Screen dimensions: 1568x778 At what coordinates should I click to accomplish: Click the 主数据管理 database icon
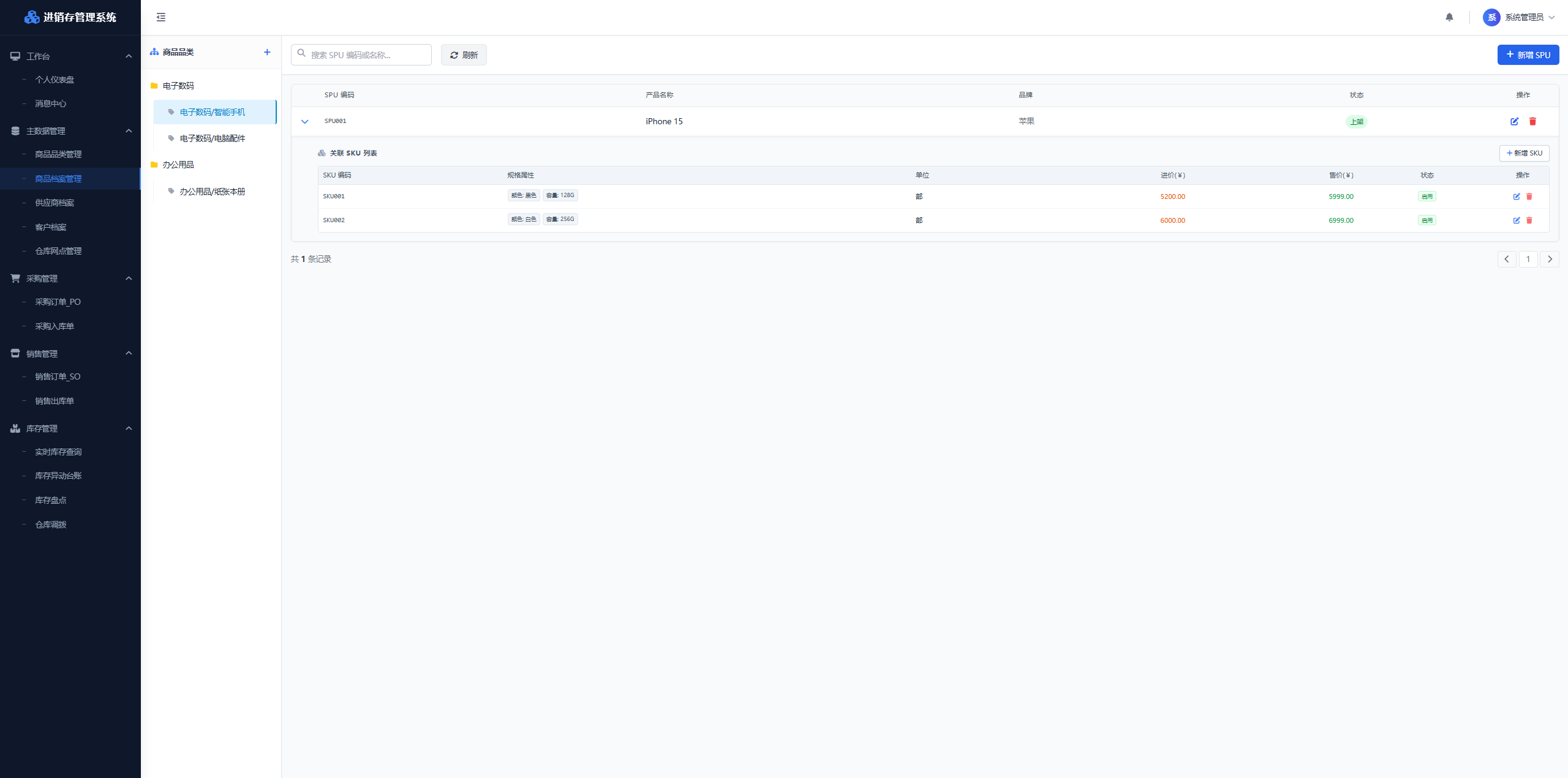pyautogui.click(x=15, y=130)
